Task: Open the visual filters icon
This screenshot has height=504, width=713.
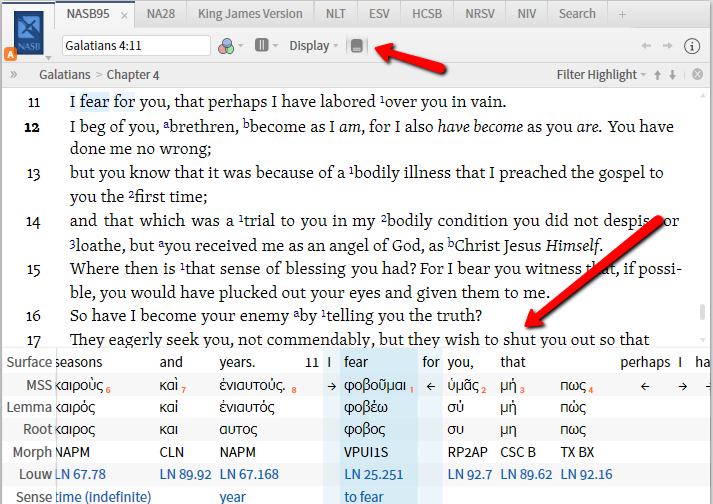Action: [226, 46]
